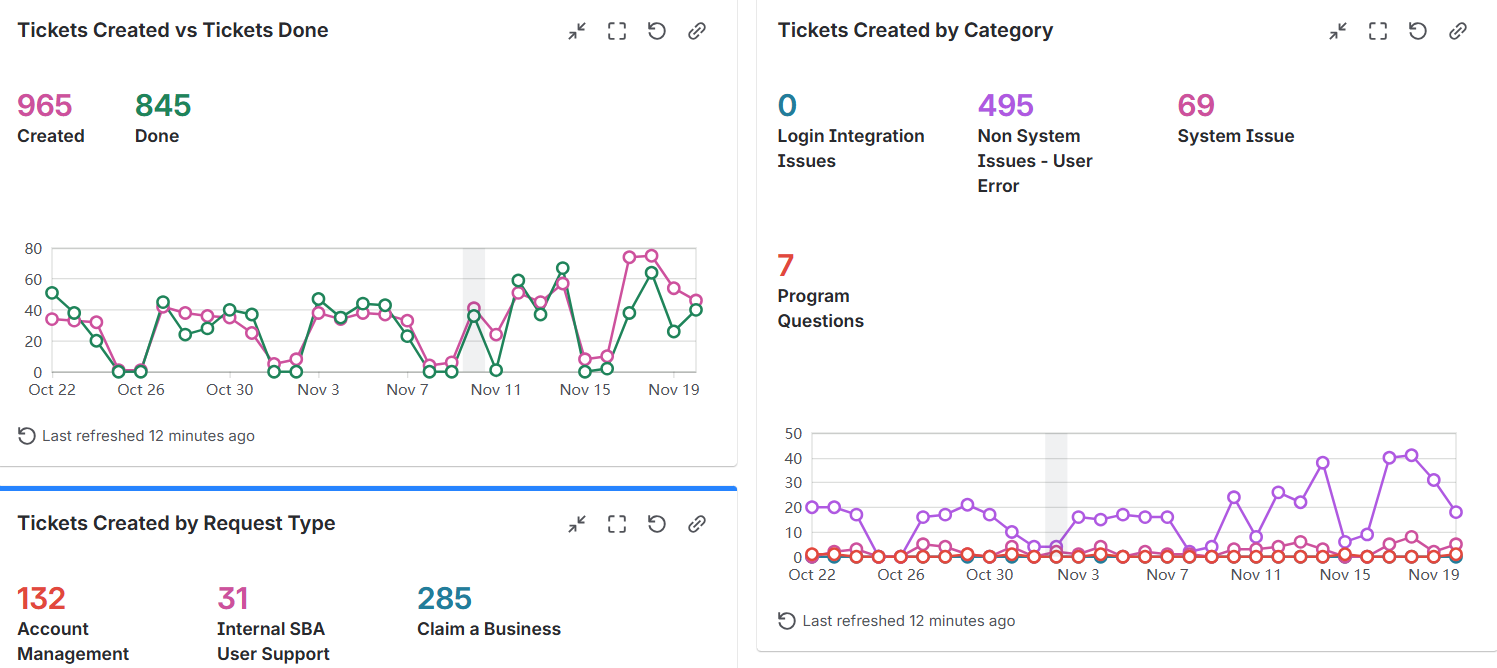
Task: Minimize the Tickets Created vs Tickets Done widget
Action: coord(577,31)
